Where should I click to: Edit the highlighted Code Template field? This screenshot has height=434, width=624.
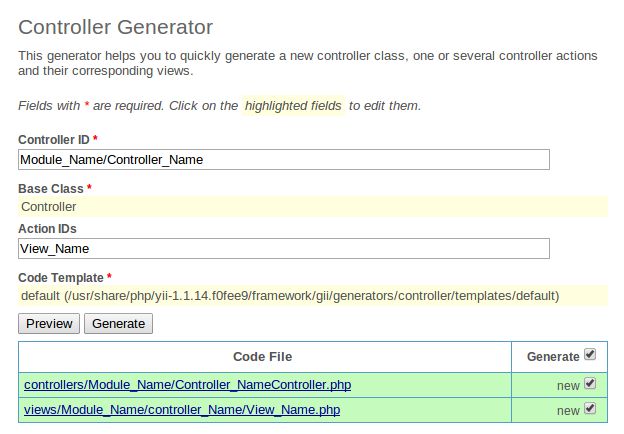(313, 296)
